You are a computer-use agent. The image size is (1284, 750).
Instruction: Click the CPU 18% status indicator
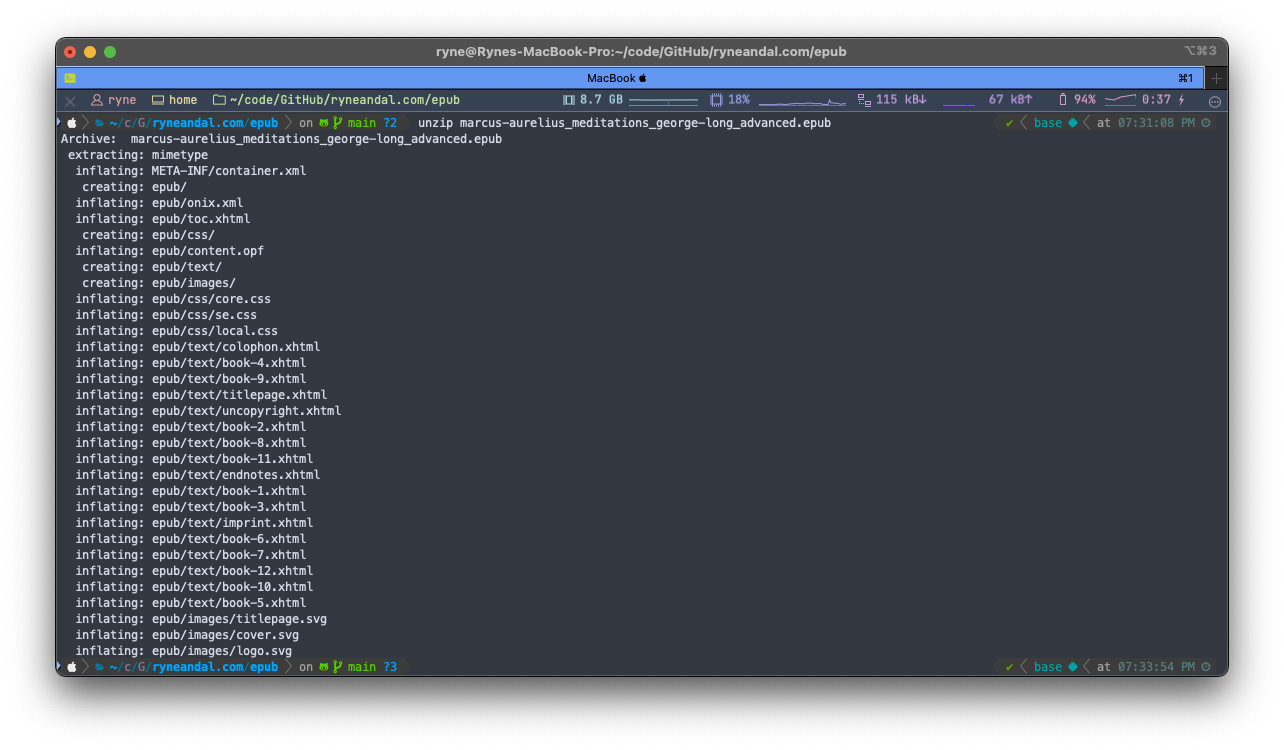730,100
